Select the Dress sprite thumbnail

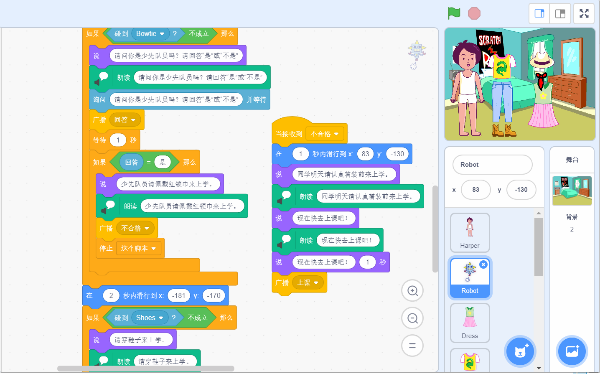(x=470, y=323)
